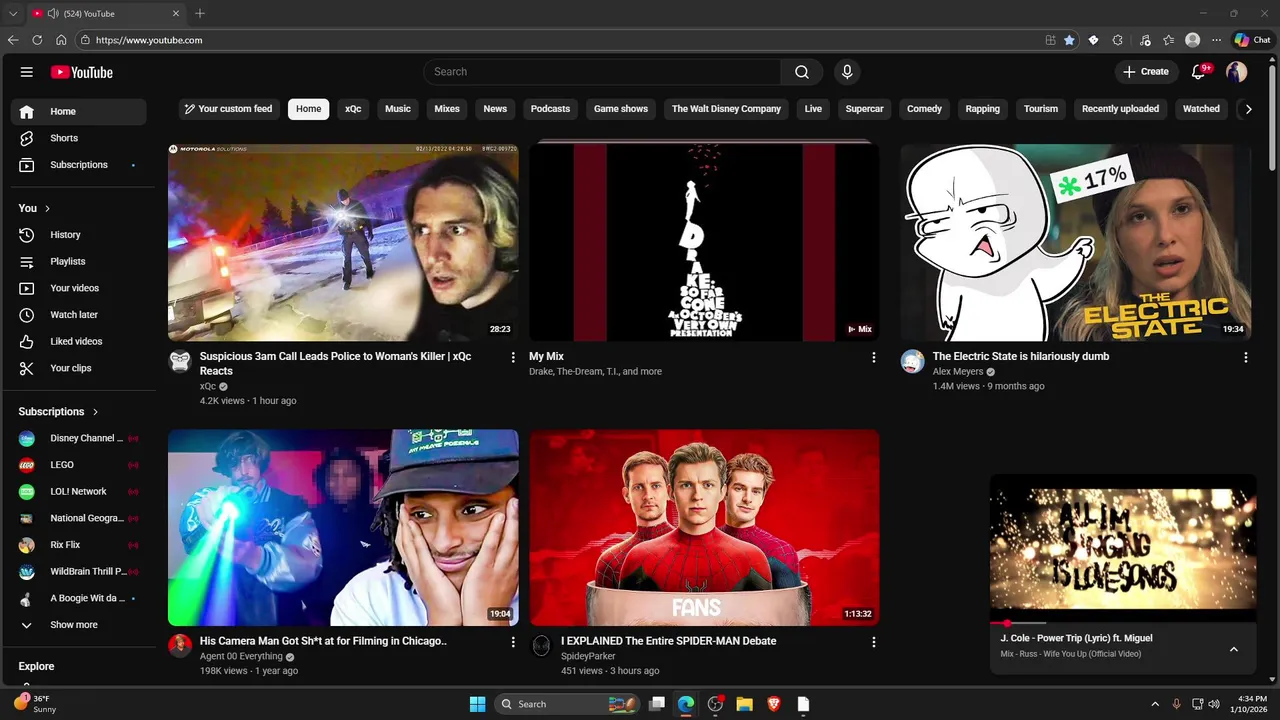Open the account avatar menu
The image size is (1280, 720).
click(x=1237, y=72)
